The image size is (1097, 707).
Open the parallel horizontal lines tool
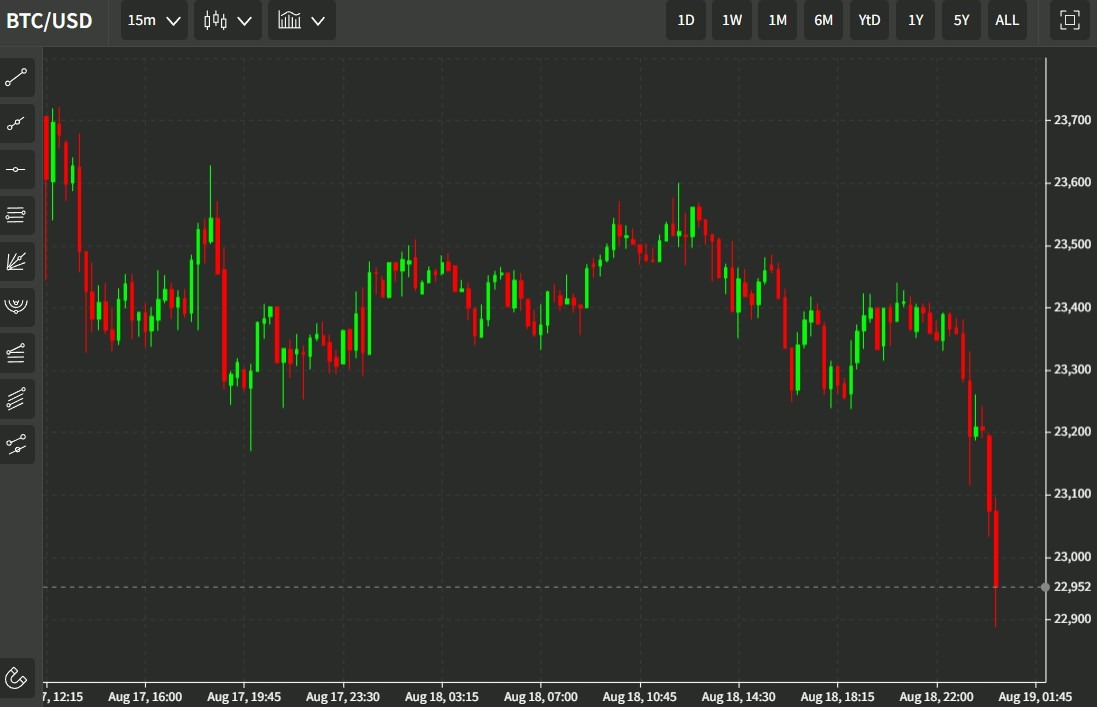pos(17,214)
